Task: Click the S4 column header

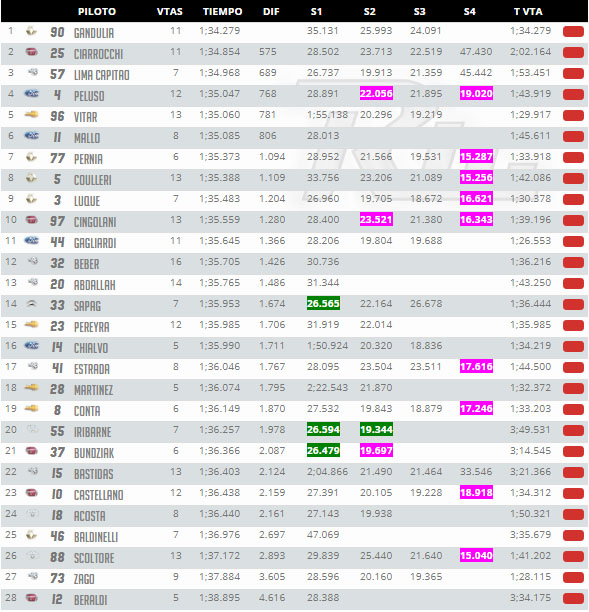Action: coord(470,11)
